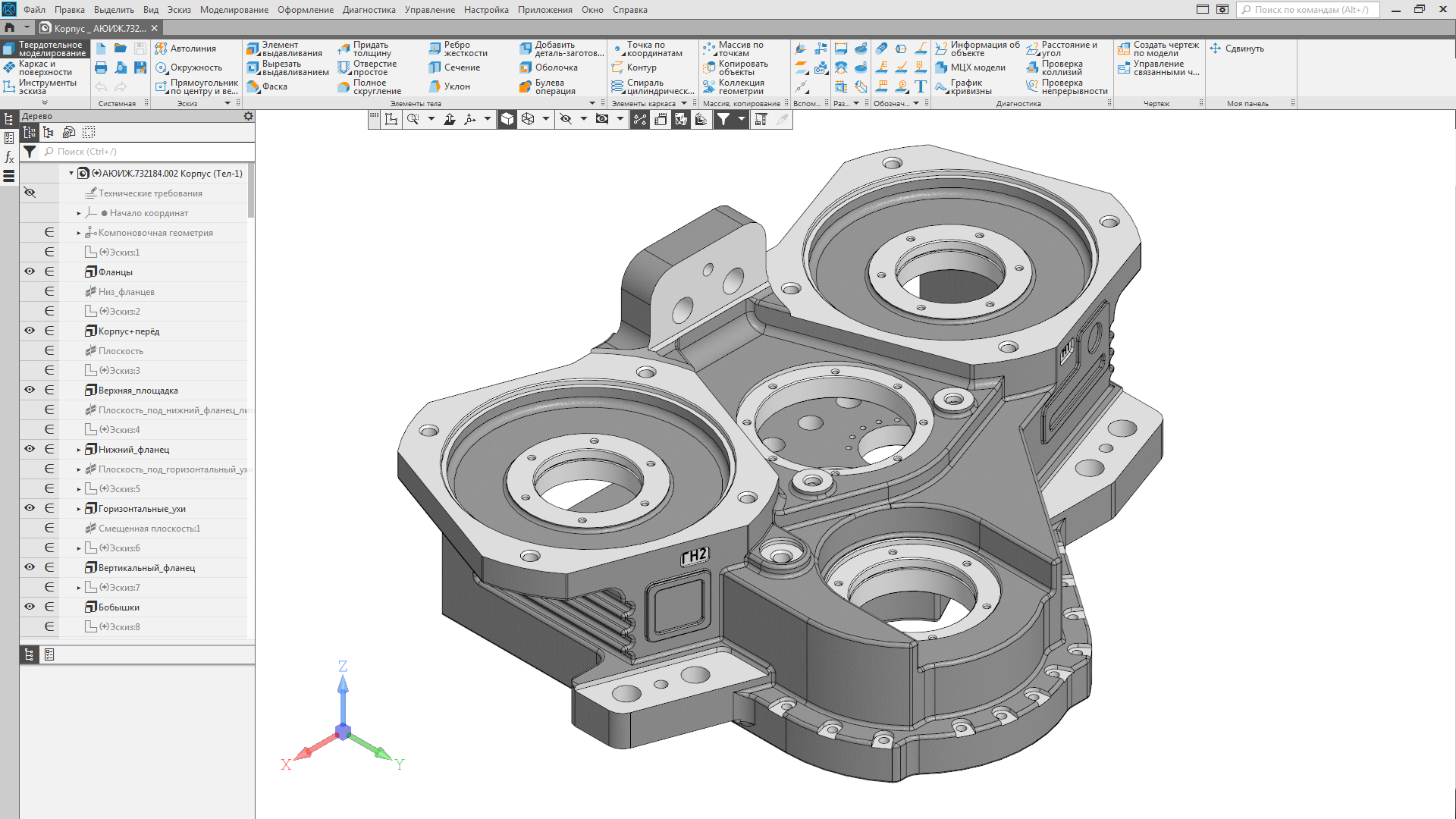
Task: Click the Сдвинуть button
Action: (x=1236, y=49)
